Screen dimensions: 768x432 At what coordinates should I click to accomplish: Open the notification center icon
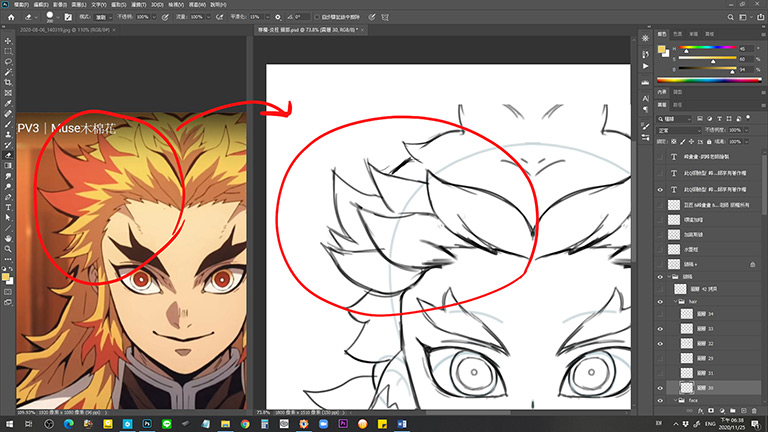tap(756, 424)
